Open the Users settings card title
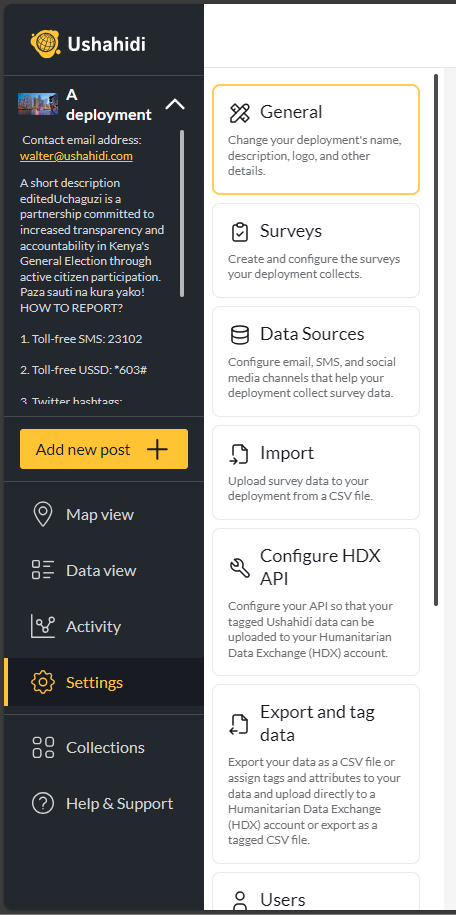This screenshot has height=915, width=456. click(283, 900)
